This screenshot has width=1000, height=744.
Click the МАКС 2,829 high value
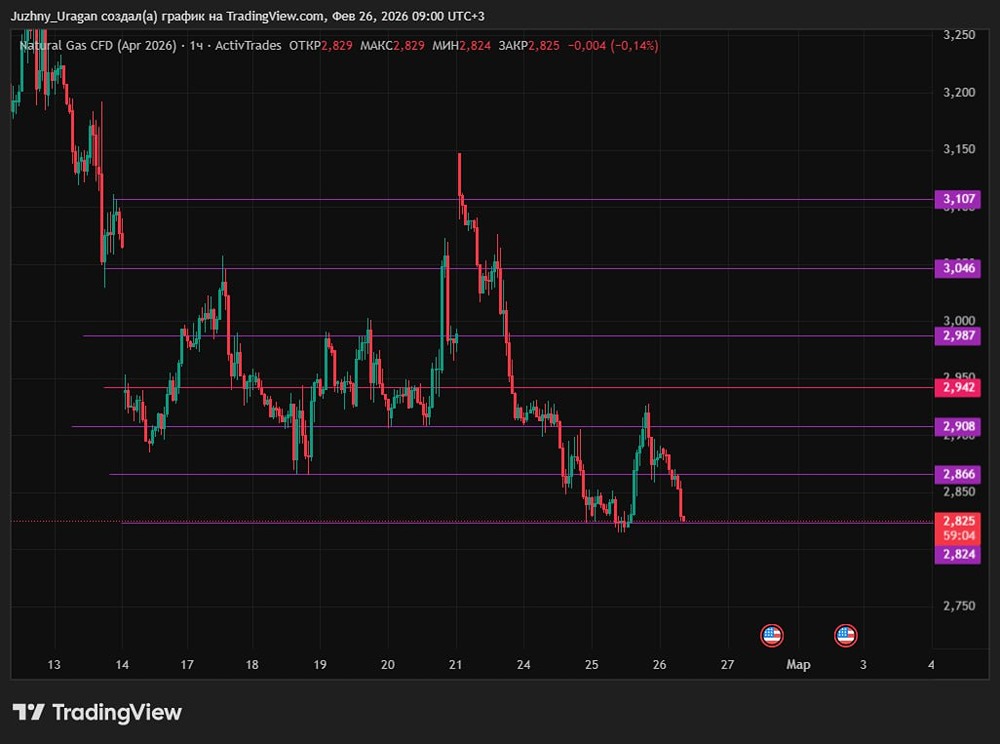(x=392, y=45)
